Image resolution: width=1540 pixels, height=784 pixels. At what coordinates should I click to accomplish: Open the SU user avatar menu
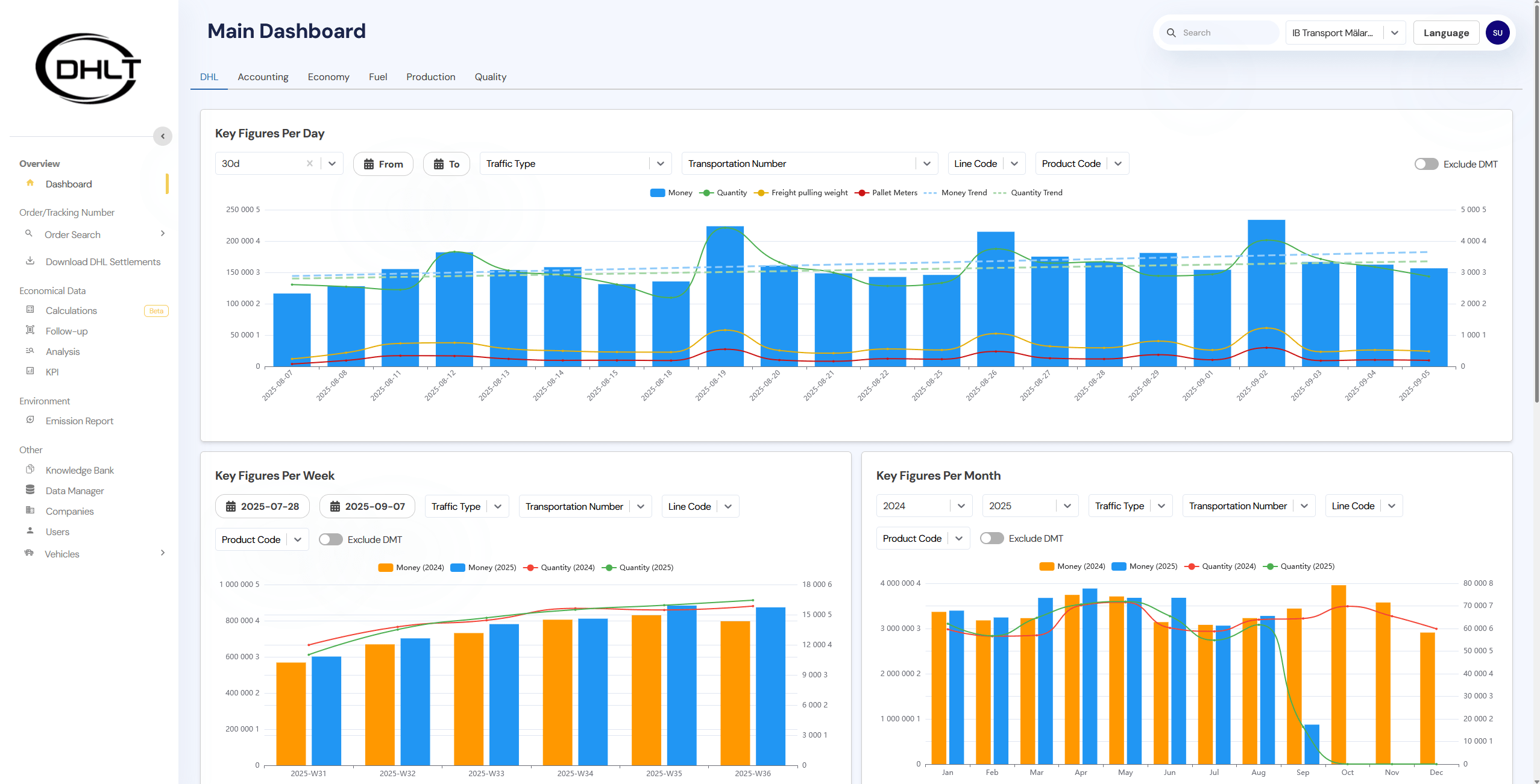click(x=1497, y=33)
